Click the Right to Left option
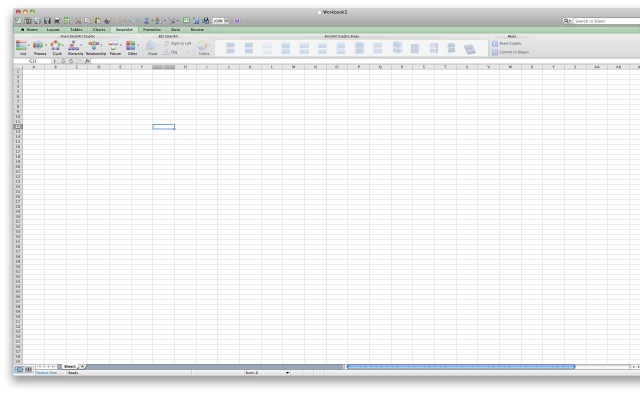 (178, 43)
